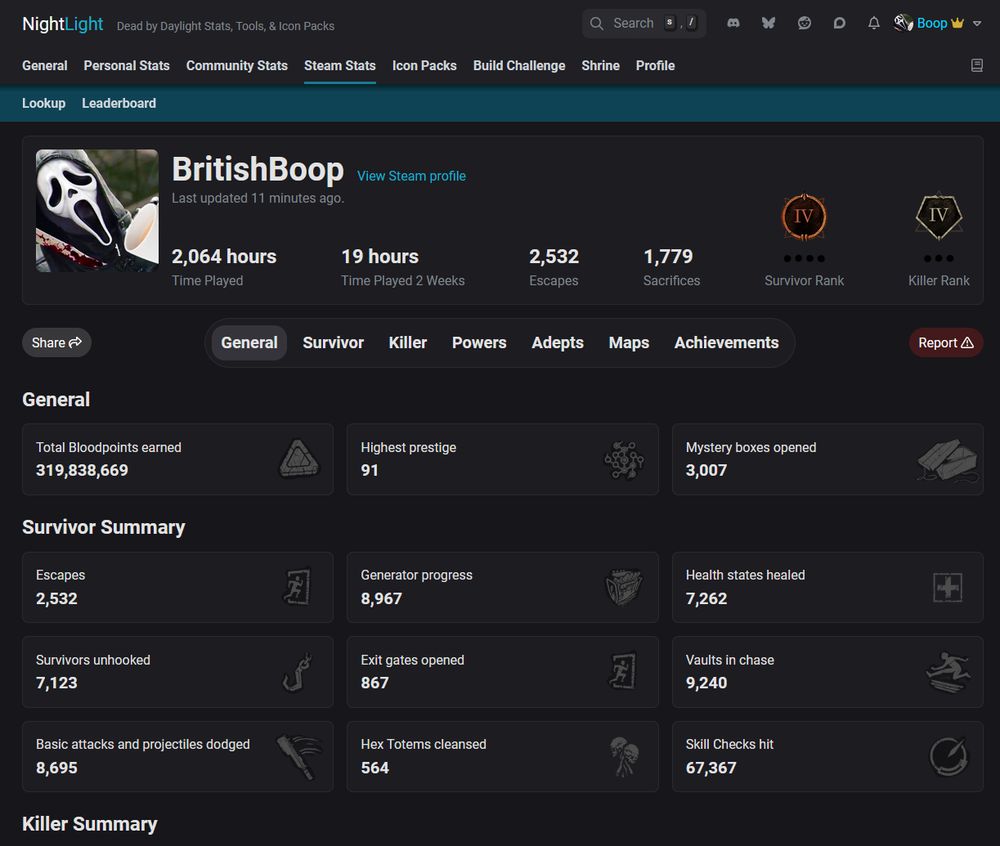Open the Achievements tab

click(x=727, y=342)
